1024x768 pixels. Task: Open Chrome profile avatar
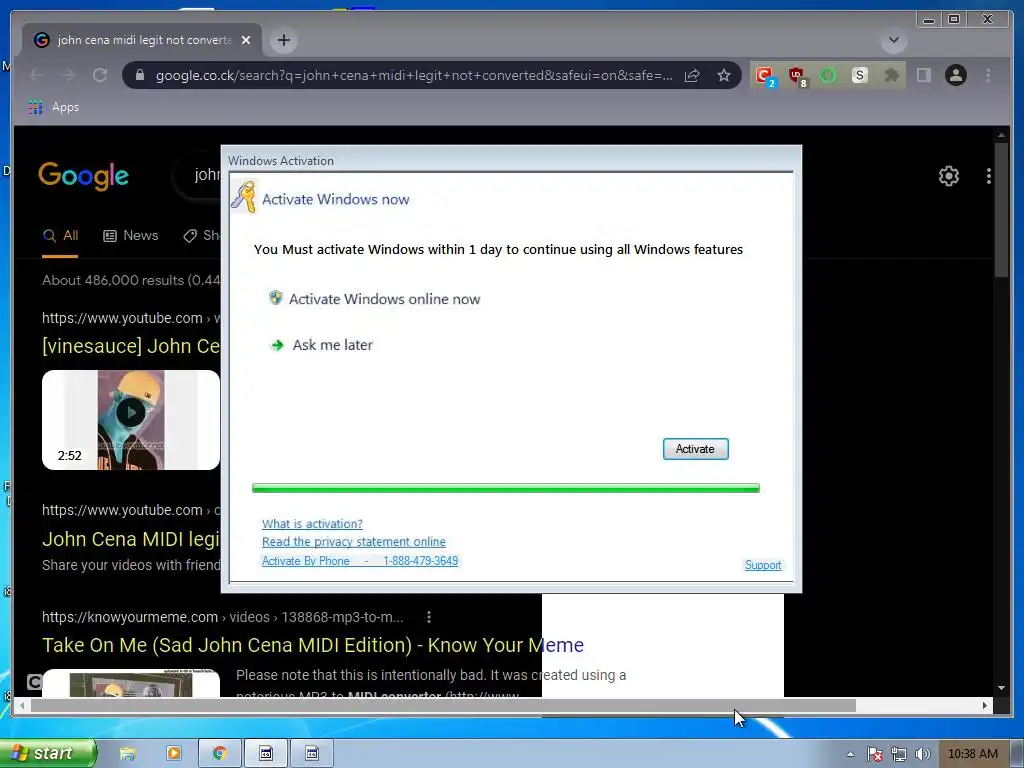[955, 75]
